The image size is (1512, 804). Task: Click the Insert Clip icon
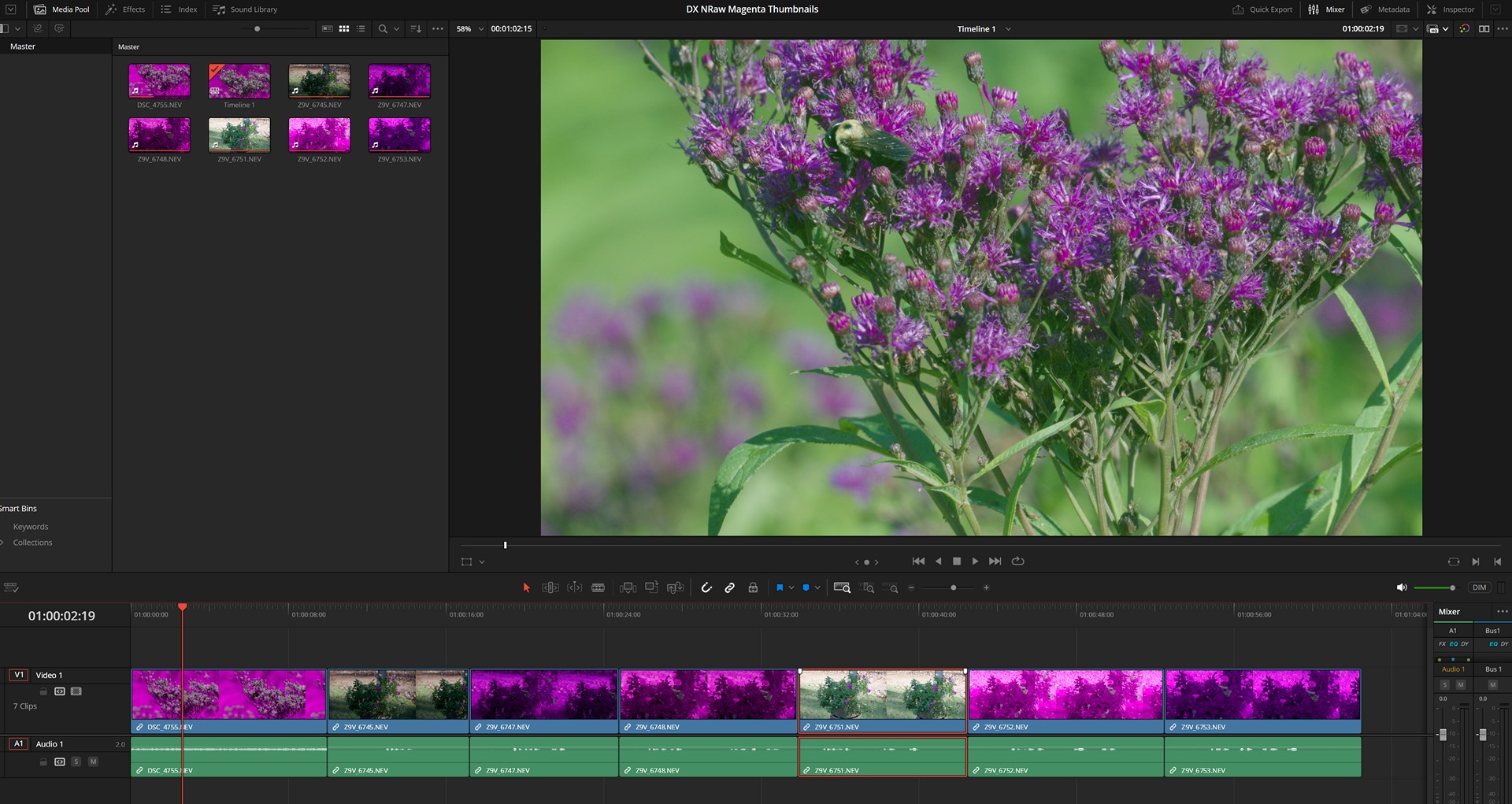[628, 587]
